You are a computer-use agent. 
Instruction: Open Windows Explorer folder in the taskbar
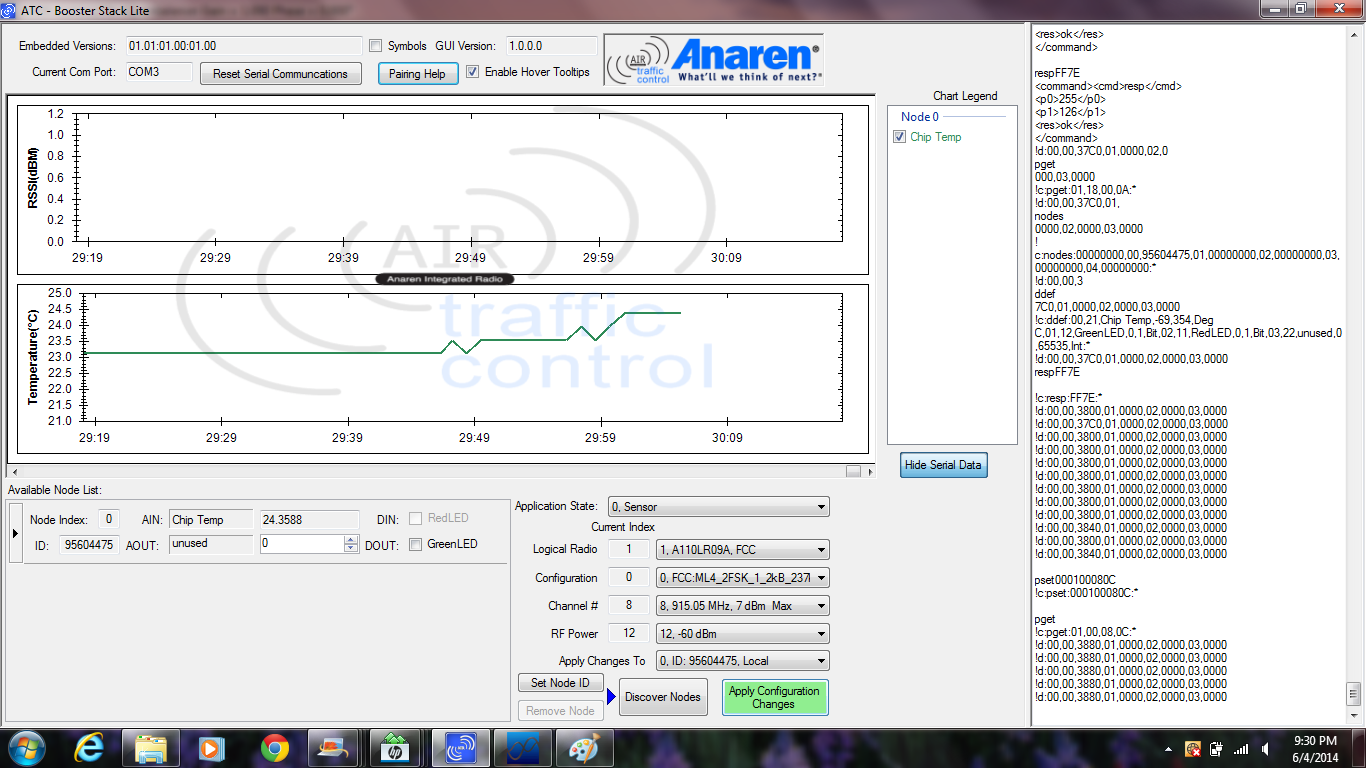pos(151,748)
